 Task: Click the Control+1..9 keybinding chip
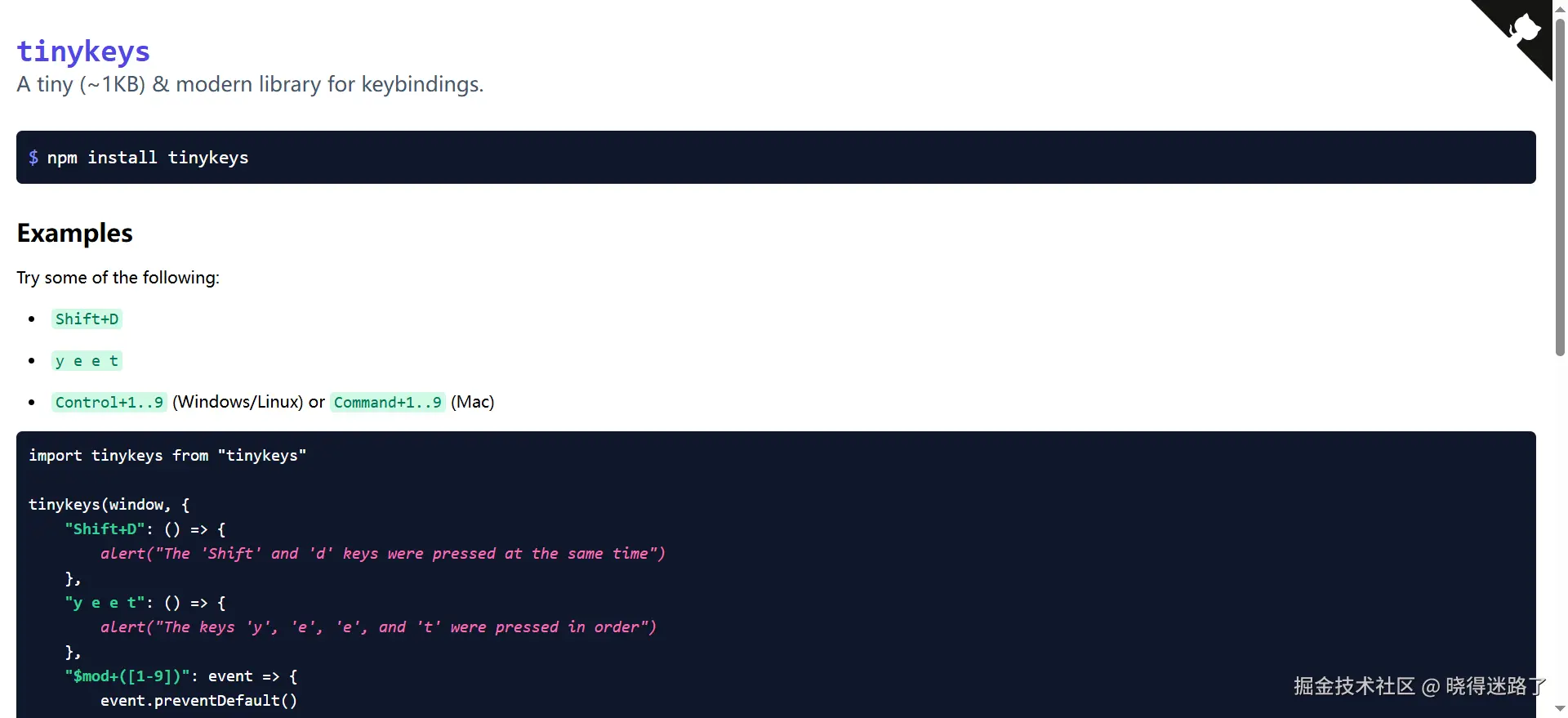point(109,402)
